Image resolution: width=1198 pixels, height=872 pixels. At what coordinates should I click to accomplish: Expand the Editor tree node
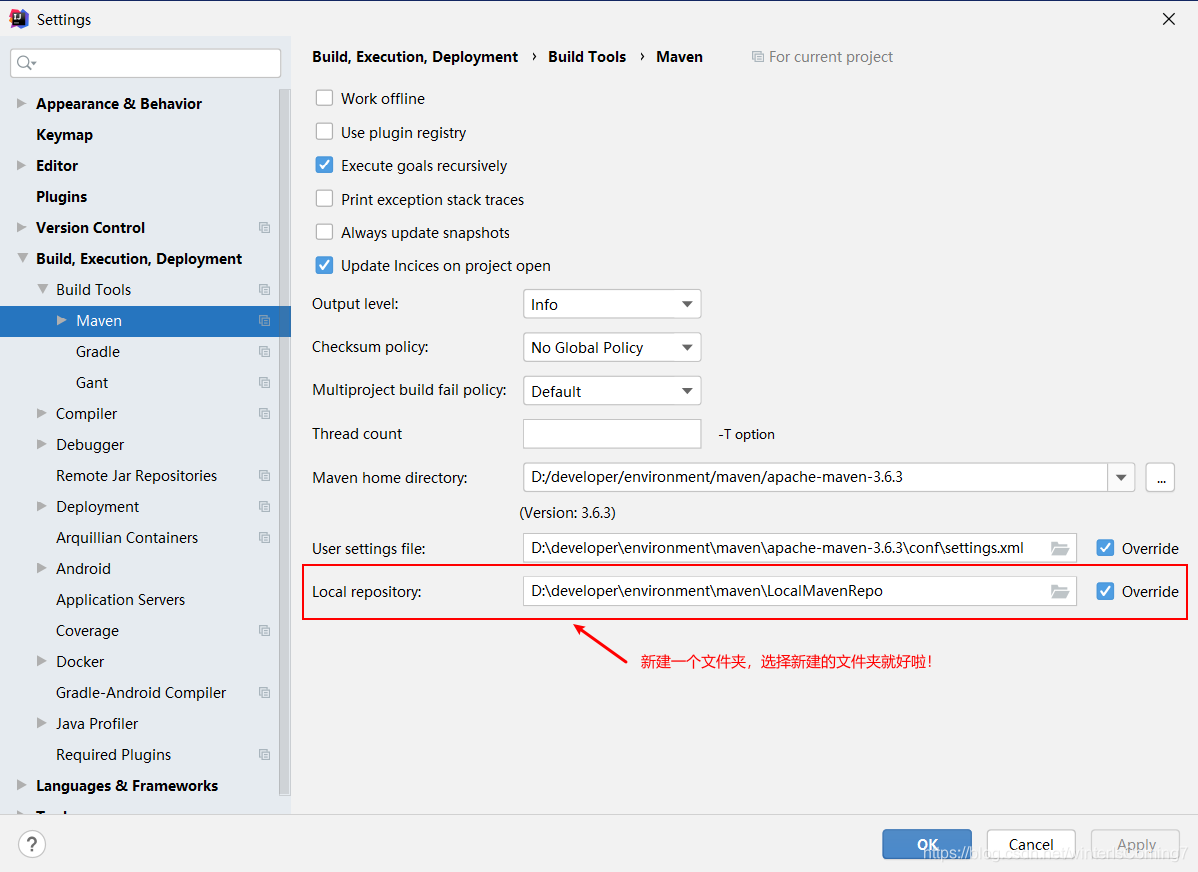pos(21,165)
